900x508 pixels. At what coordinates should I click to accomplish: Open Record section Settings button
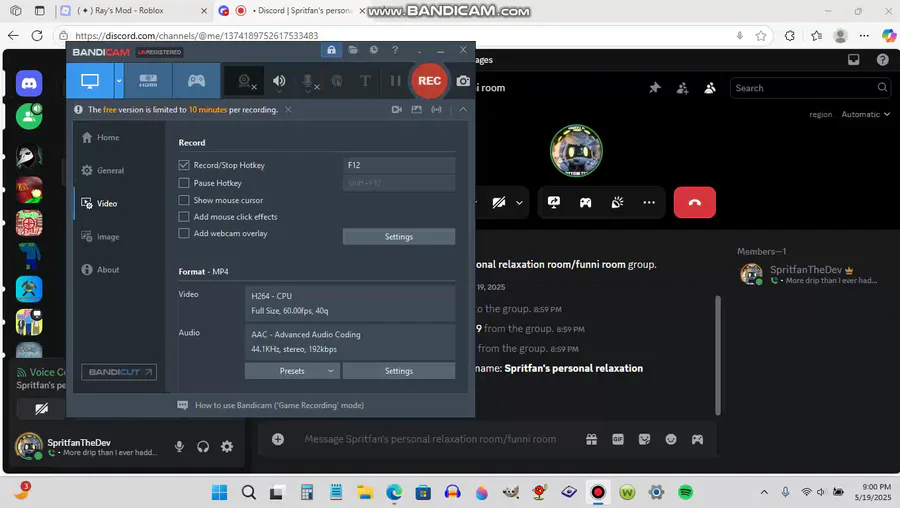(399, 236)
